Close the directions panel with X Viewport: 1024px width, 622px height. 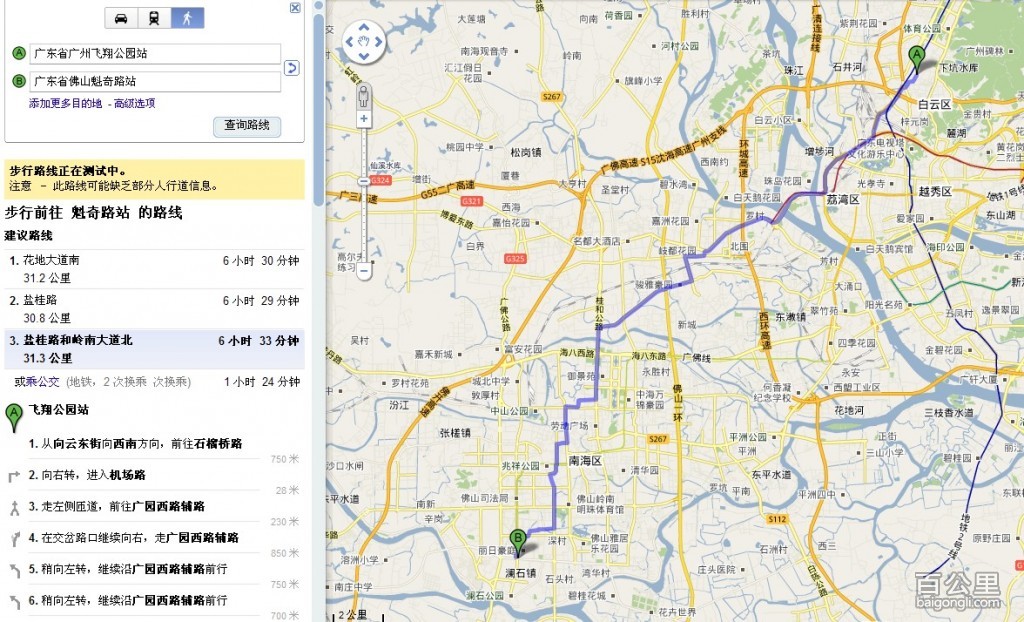point(295,8)
